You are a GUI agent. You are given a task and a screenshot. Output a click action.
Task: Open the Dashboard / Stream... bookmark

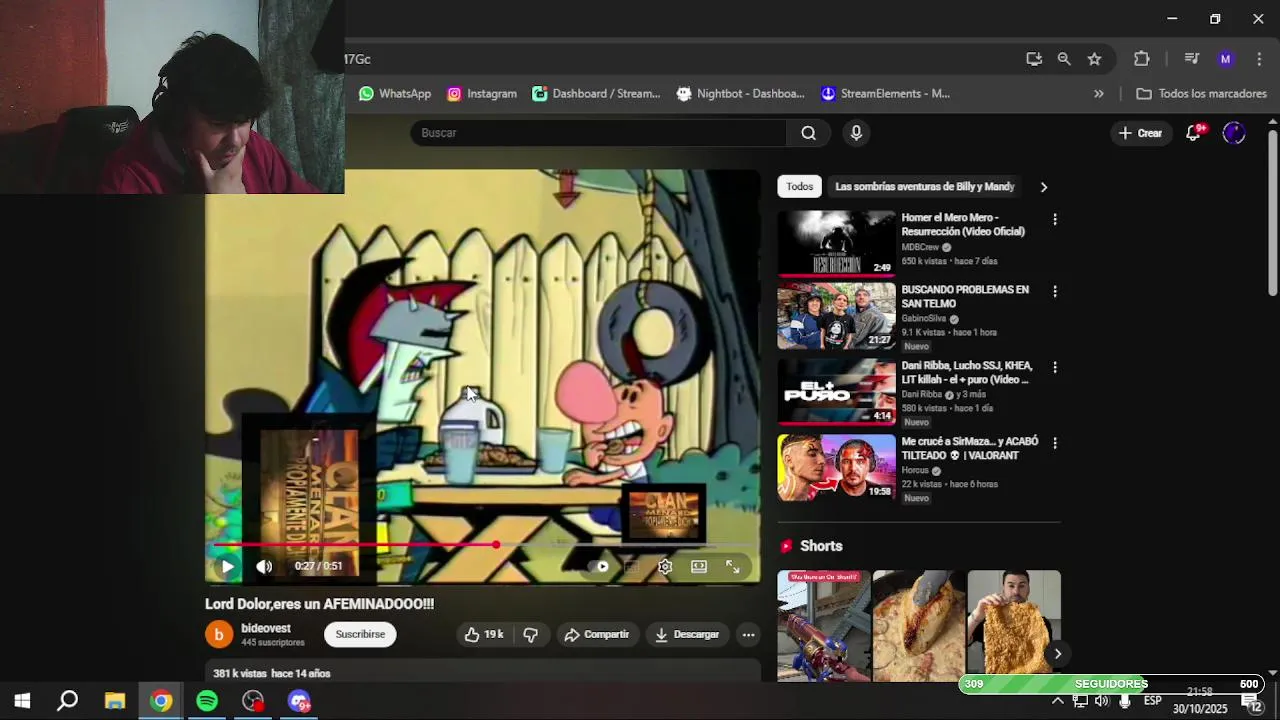click(596, 94)
